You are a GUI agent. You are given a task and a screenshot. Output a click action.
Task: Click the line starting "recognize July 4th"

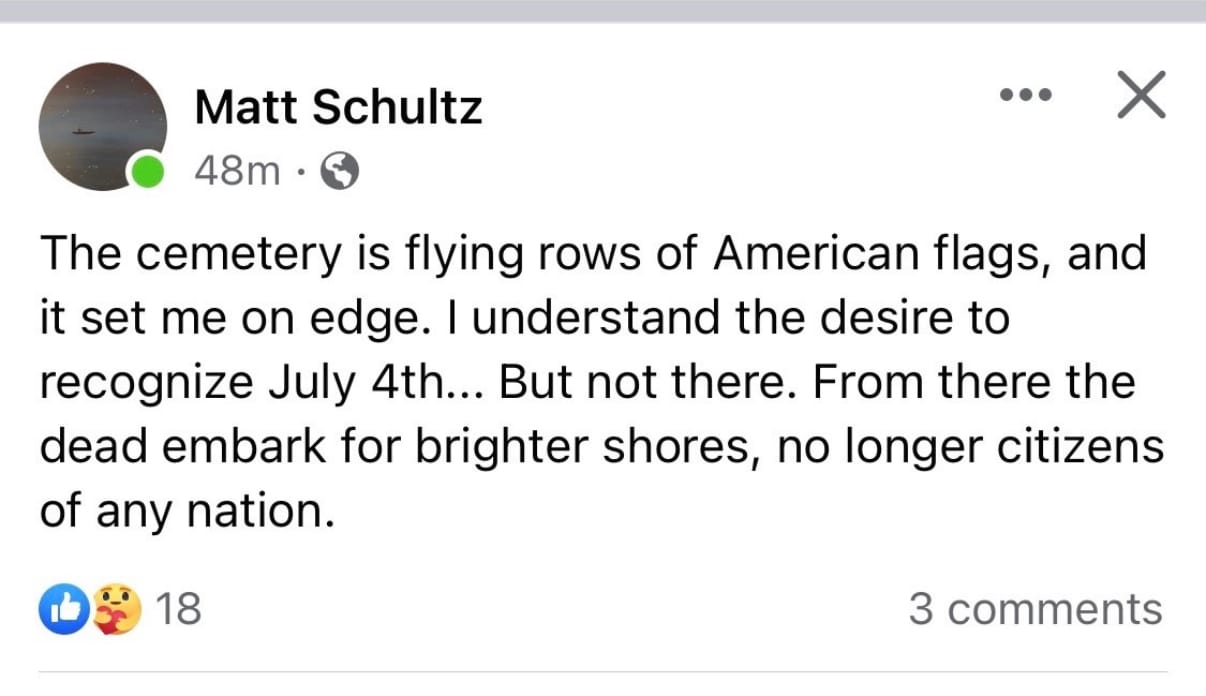pos(587,384)
